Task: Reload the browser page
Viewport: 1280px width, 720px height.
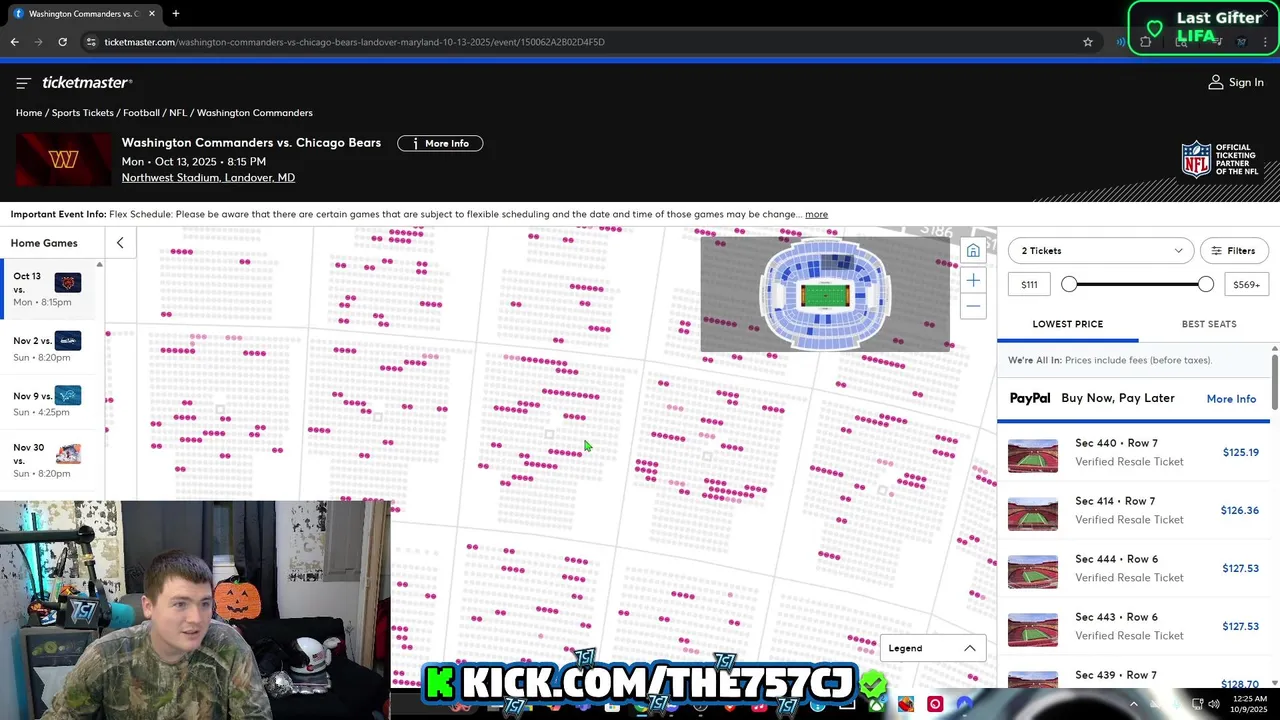Action: coord(62,42)
